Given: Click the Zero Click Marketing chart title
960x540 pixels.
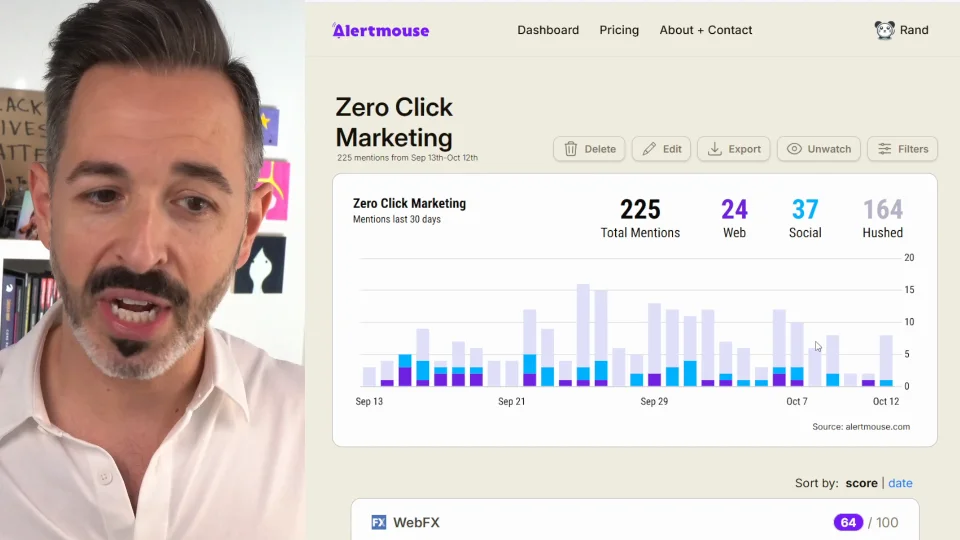Looking at the screenshot, I should click(x=409, y=203).
